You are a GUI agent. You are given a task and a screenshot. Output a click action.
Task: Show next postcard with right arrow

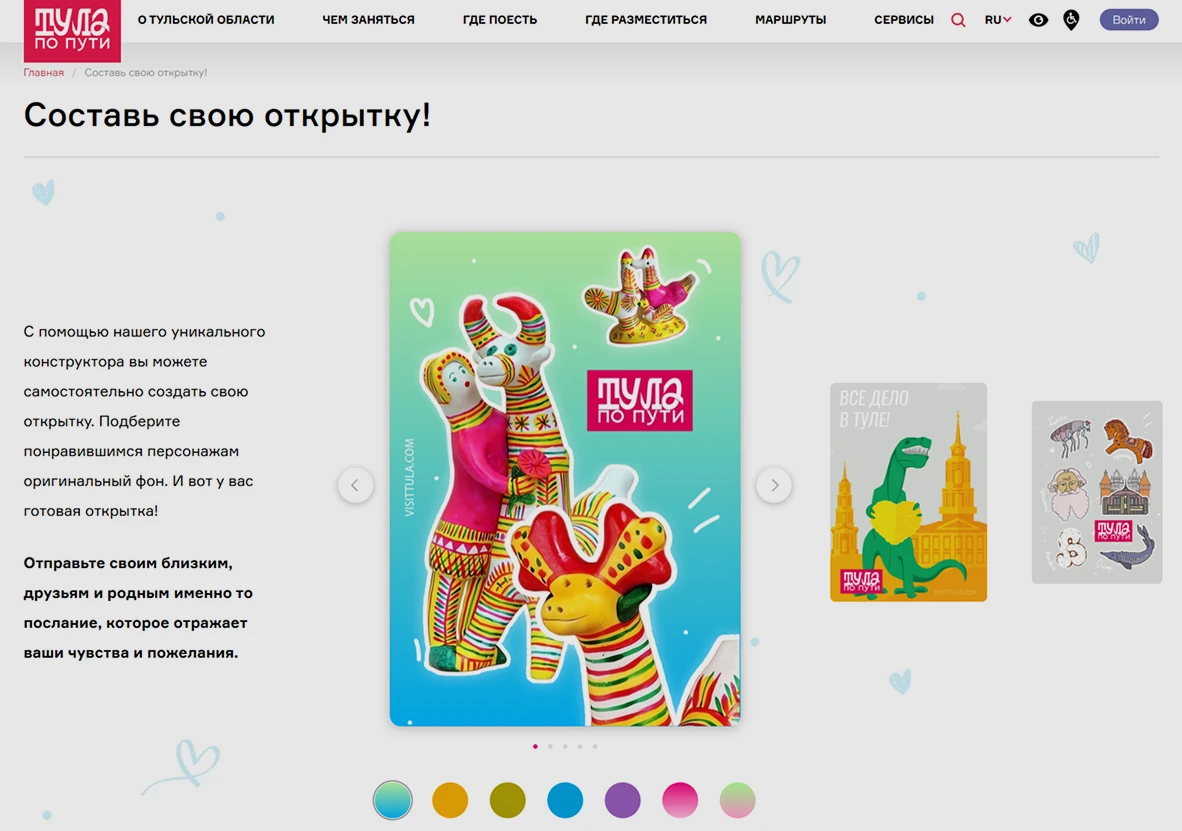774,485
